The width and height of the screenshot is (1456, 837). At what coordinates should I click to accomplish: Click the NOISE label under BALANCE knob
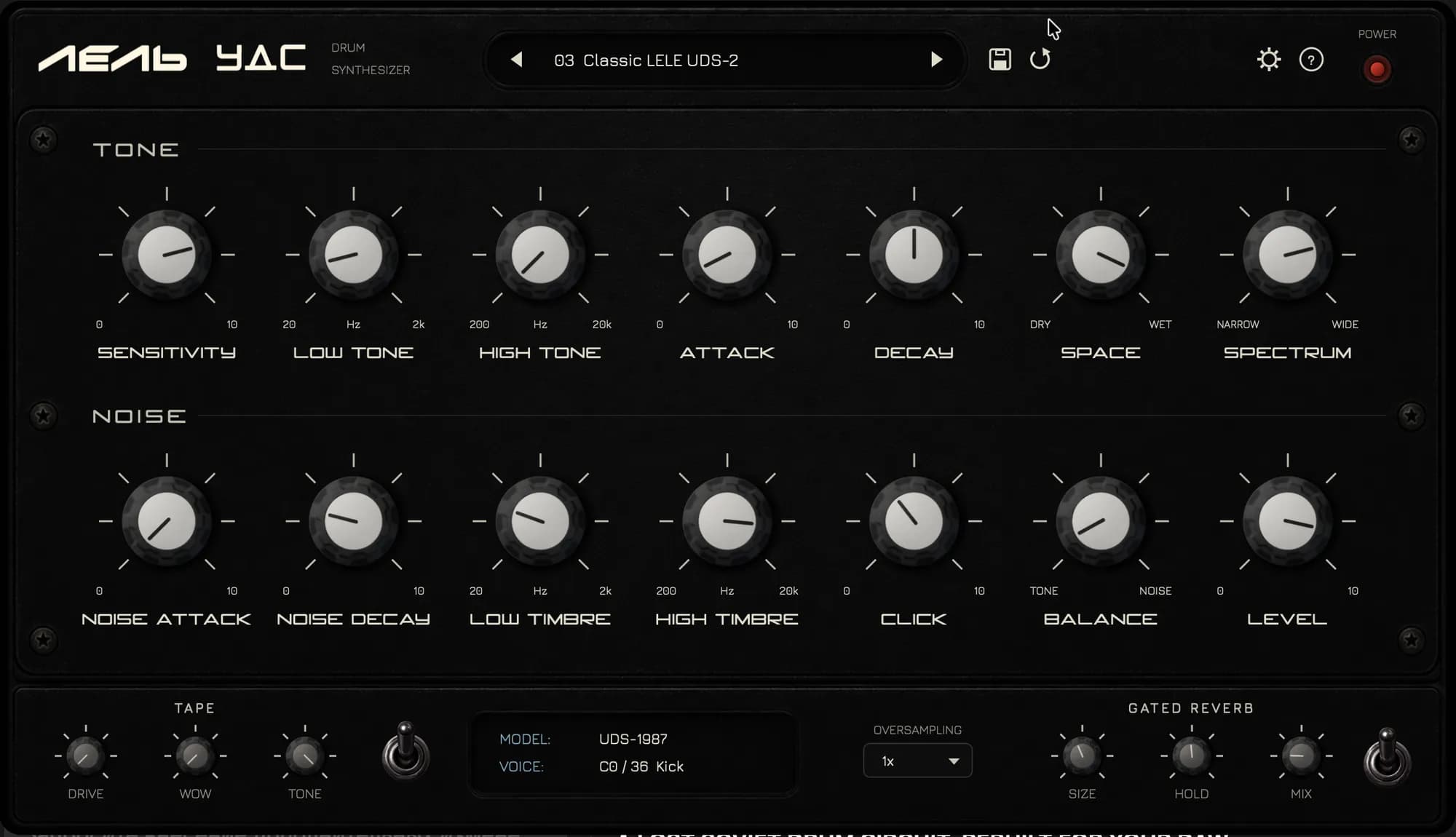click(x=1155, y=591)
